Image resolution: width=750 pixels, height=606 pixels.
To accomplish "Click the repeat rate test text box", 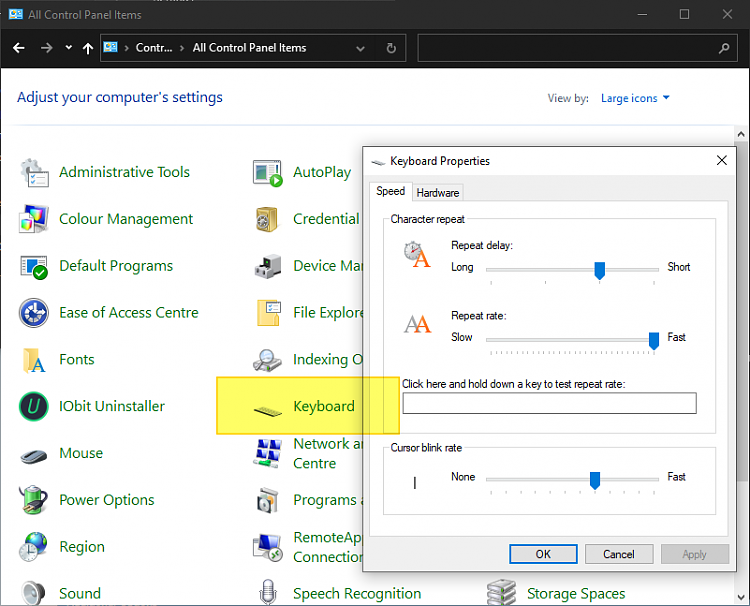I will 549,403.
